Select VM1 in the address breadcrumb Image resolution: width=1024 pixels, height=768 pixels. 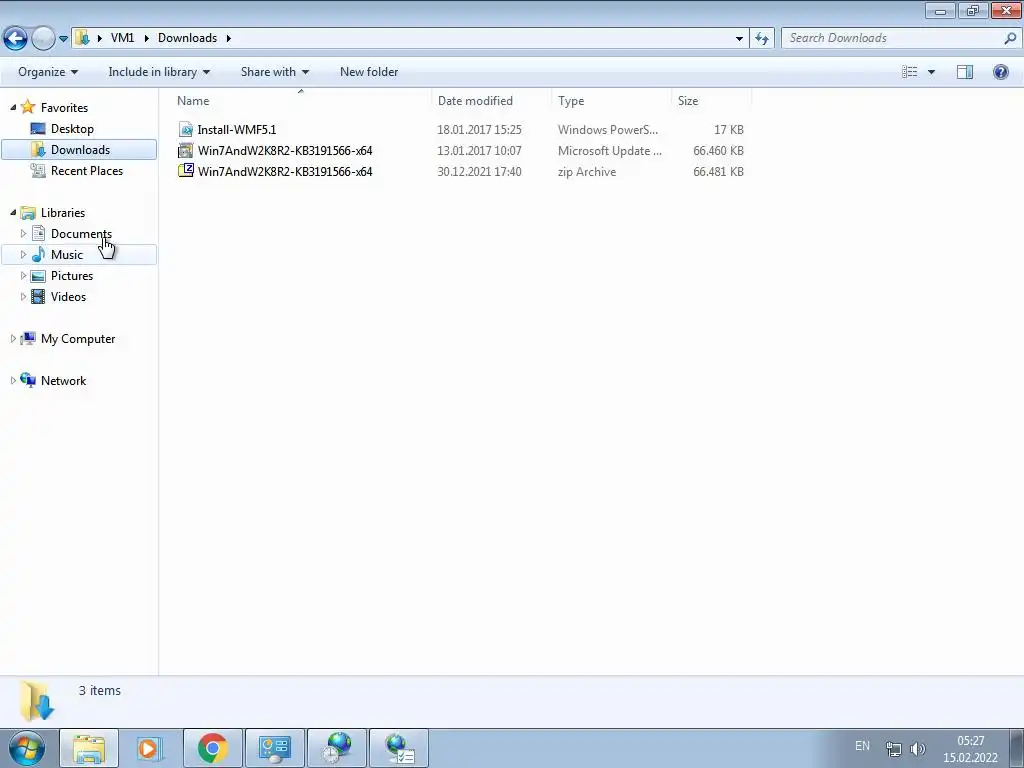[x=122, y=38]
